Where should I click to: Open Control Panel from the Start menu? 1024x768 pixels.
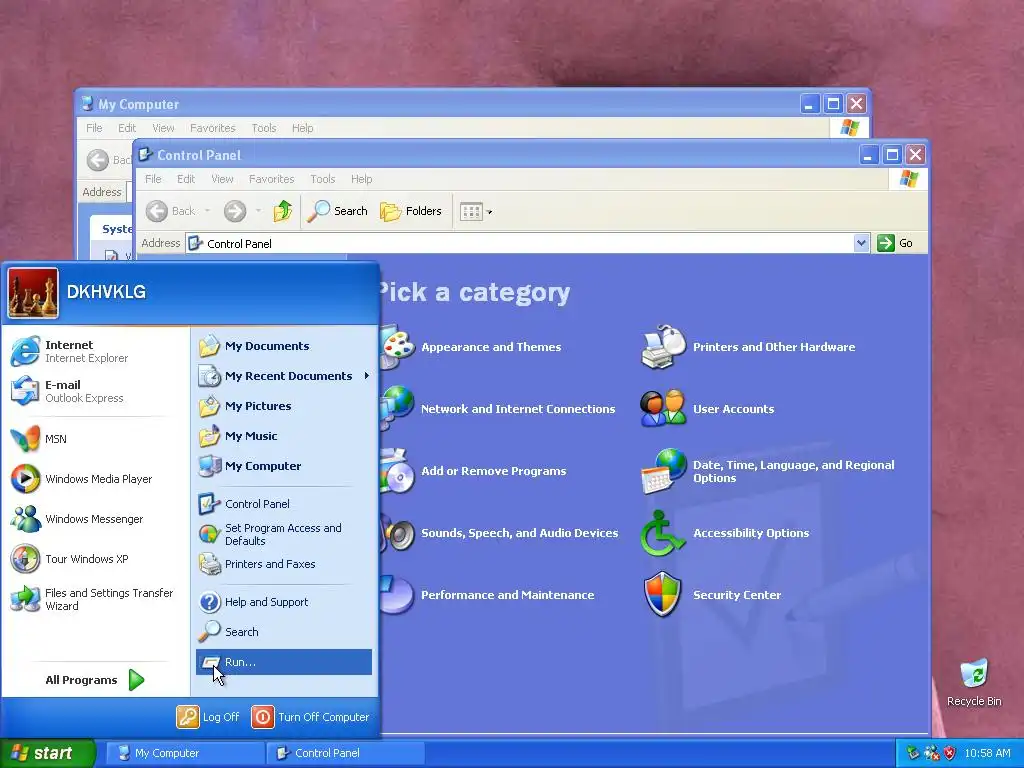coord(283,504)
